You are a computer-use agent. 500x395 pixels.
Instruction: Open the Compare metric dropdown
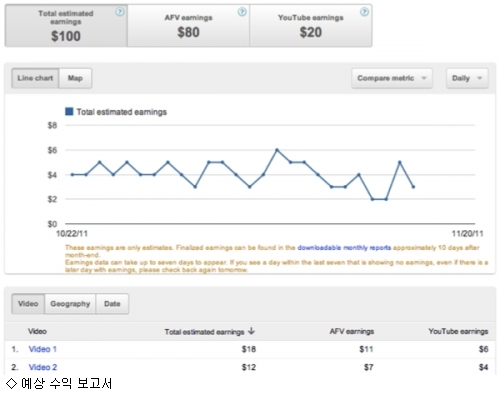pyautogui.click(x=392, y=78)
